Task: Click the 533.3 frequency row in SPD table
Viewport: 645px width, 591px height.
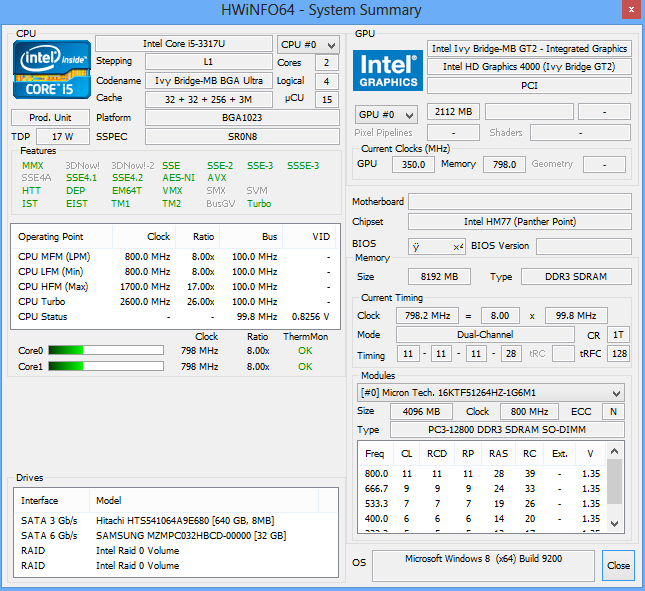Action: (x=483, y=504)
